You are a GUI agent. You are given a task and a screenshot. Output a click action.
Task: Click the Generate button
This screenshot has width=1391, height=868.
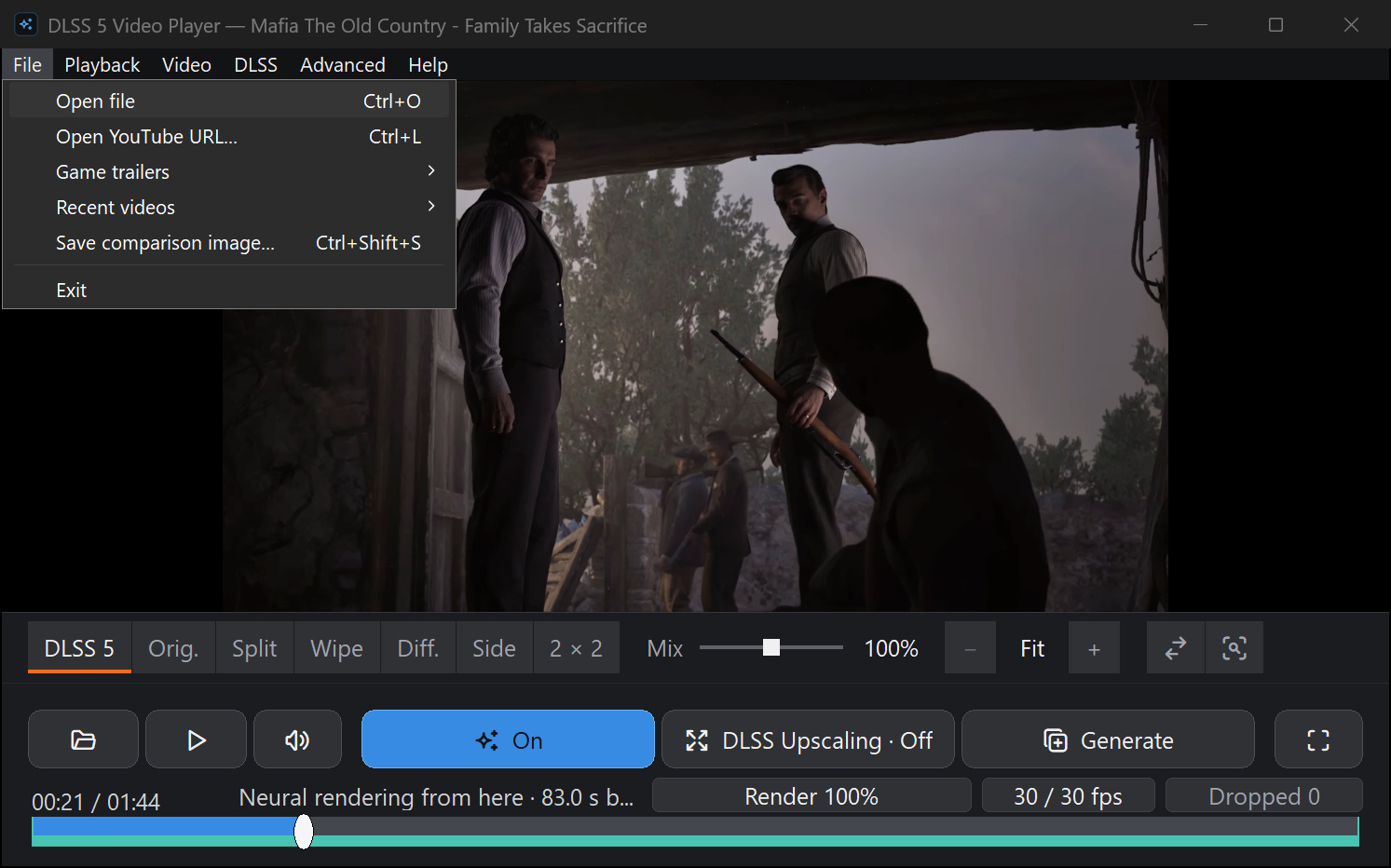(1108, 739)
